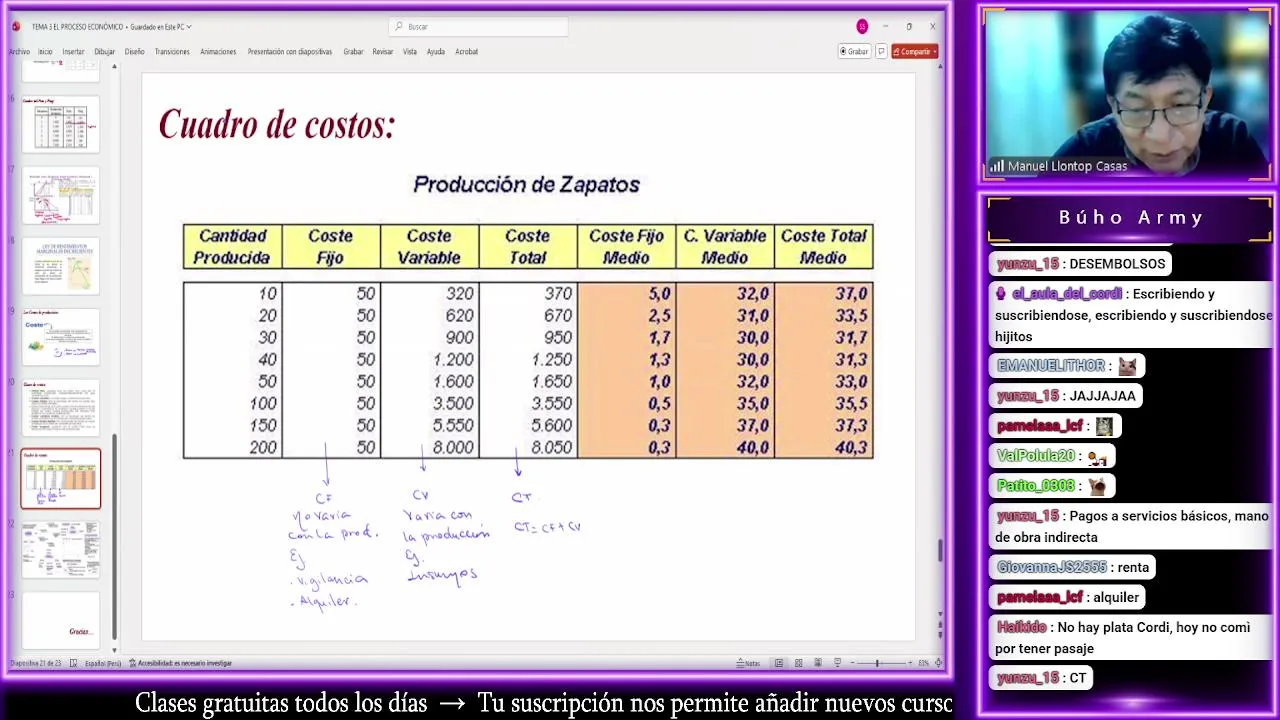Click the Cantidad Producida header cell
Screen dimensions: 1280x720
(x=232, y=247)
